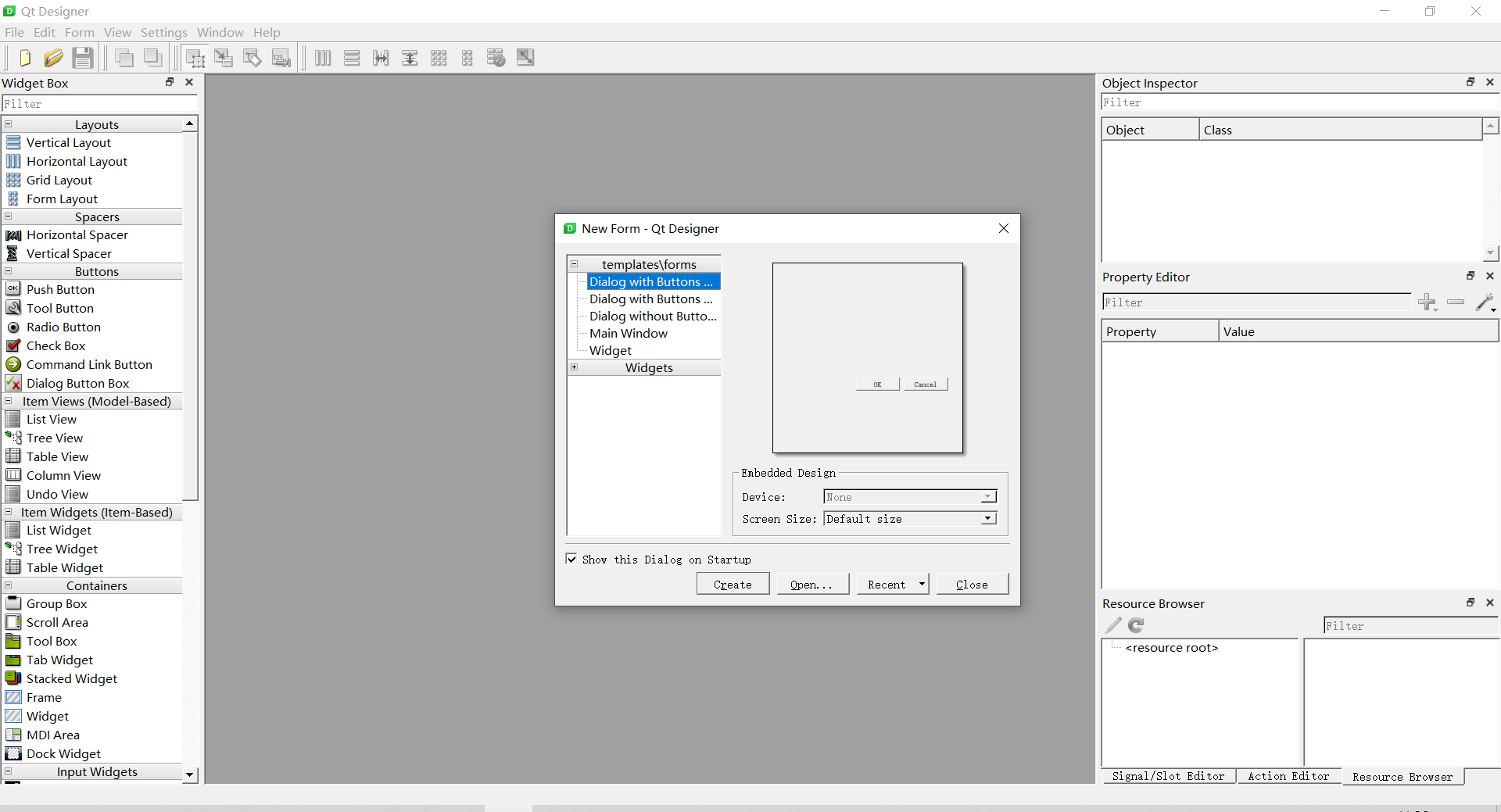1501x812 pixels.
Task: Click Lay Out Horizontally in Splitter icon
Action: click(381, 58)
